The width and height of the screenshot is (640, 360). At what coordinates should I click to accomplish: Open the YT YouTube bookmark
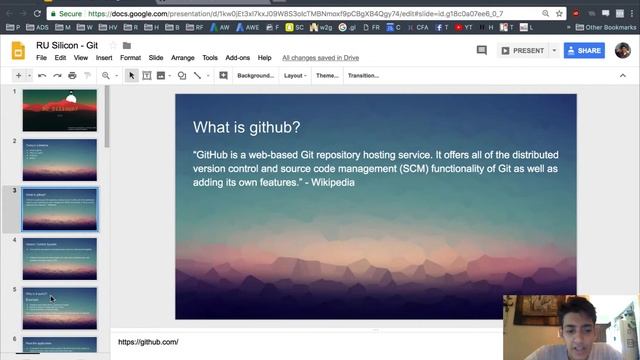pyautogui.click(x=463, y=27)
